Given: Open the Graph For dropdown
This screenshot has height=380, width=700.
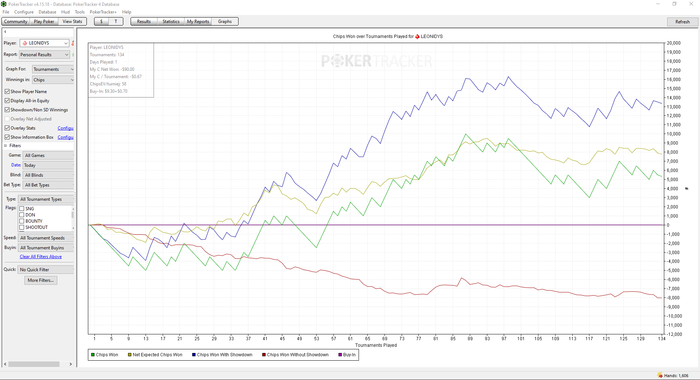Looking at the screenshot, I should pos(53,69).
